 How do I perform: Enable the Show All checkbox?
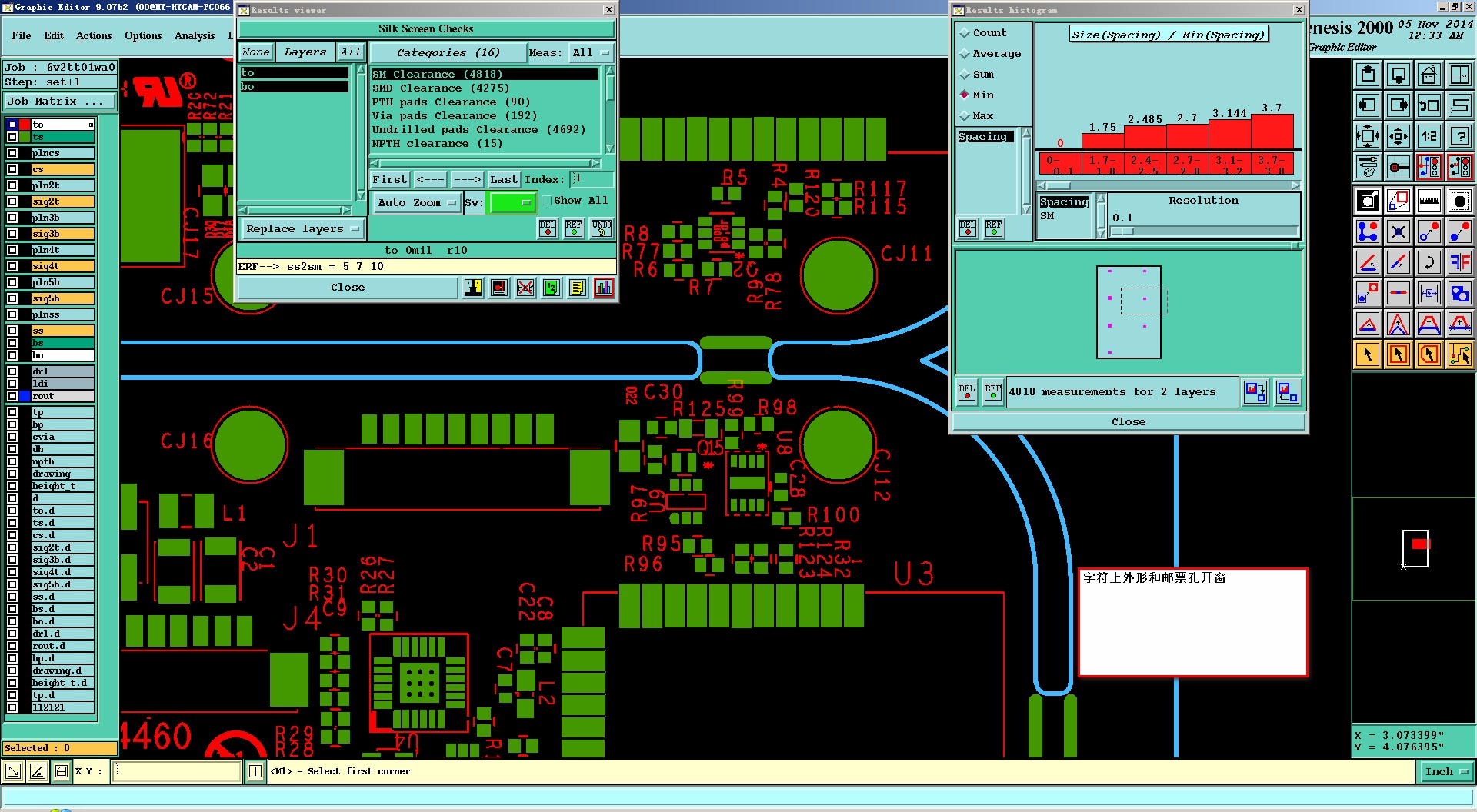[x=547, y=201]
